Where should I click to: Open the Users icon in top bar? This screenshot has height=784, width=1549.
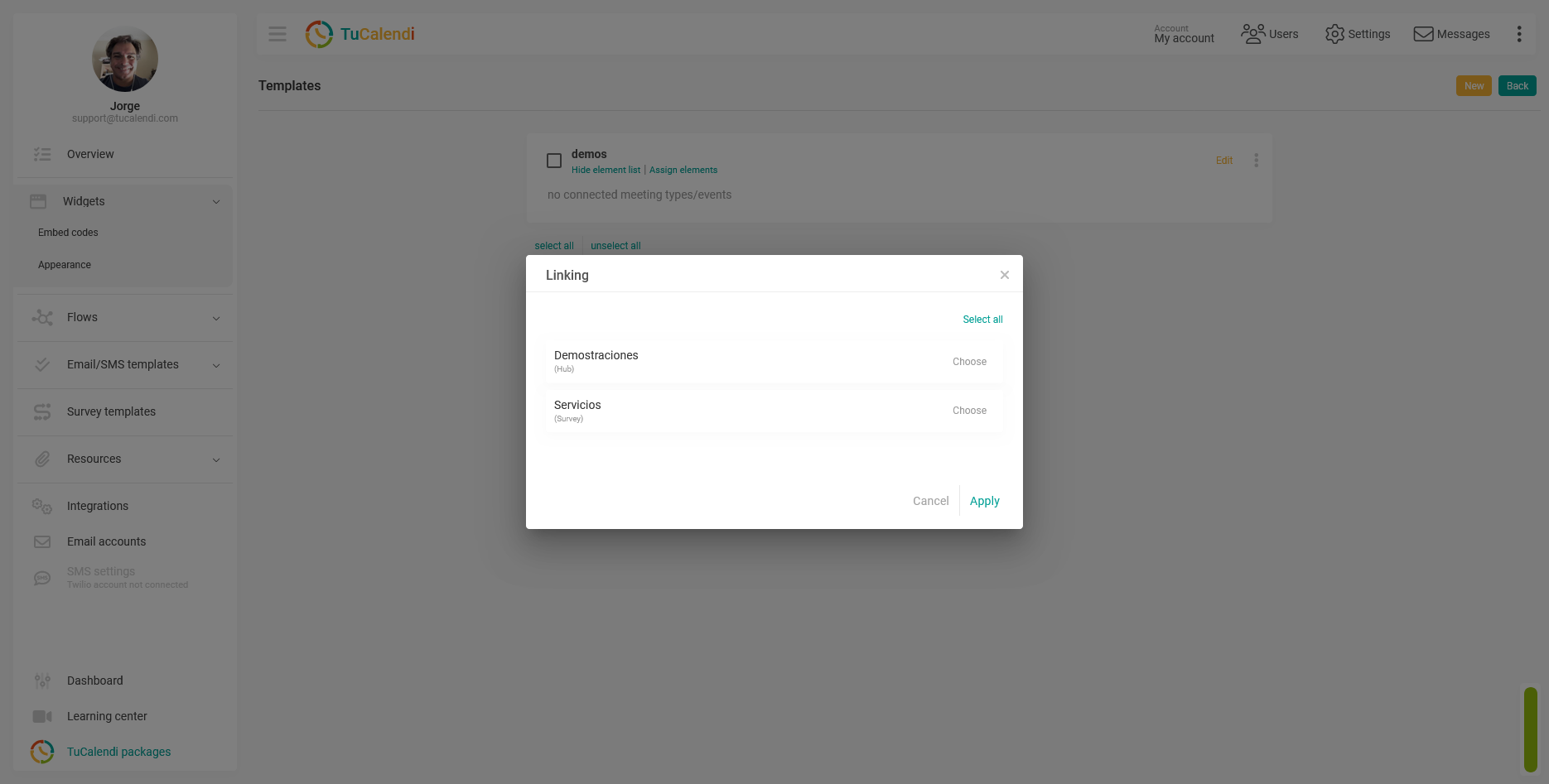pyautogui.click(x=1252, y=34)
